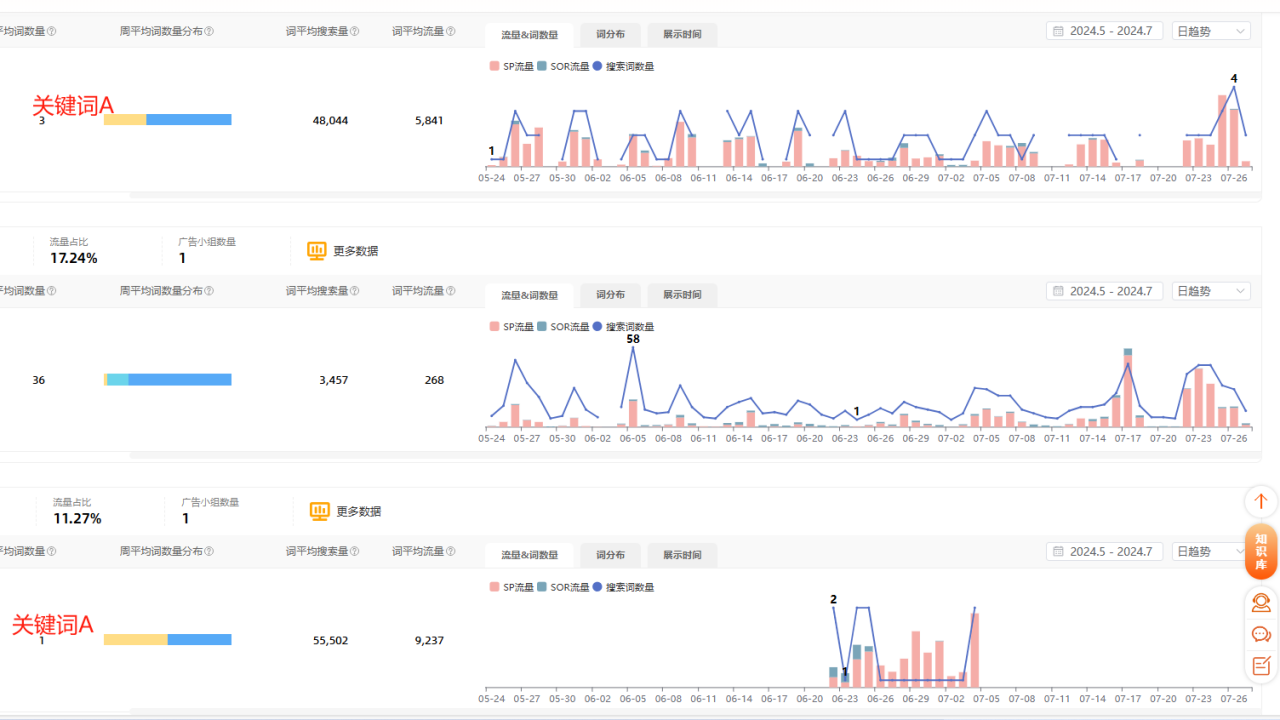Open 日趋势 dropdown in the 55,502 panel
The width and height of the screenshot is (1280, 720).
pos(1211,551)
